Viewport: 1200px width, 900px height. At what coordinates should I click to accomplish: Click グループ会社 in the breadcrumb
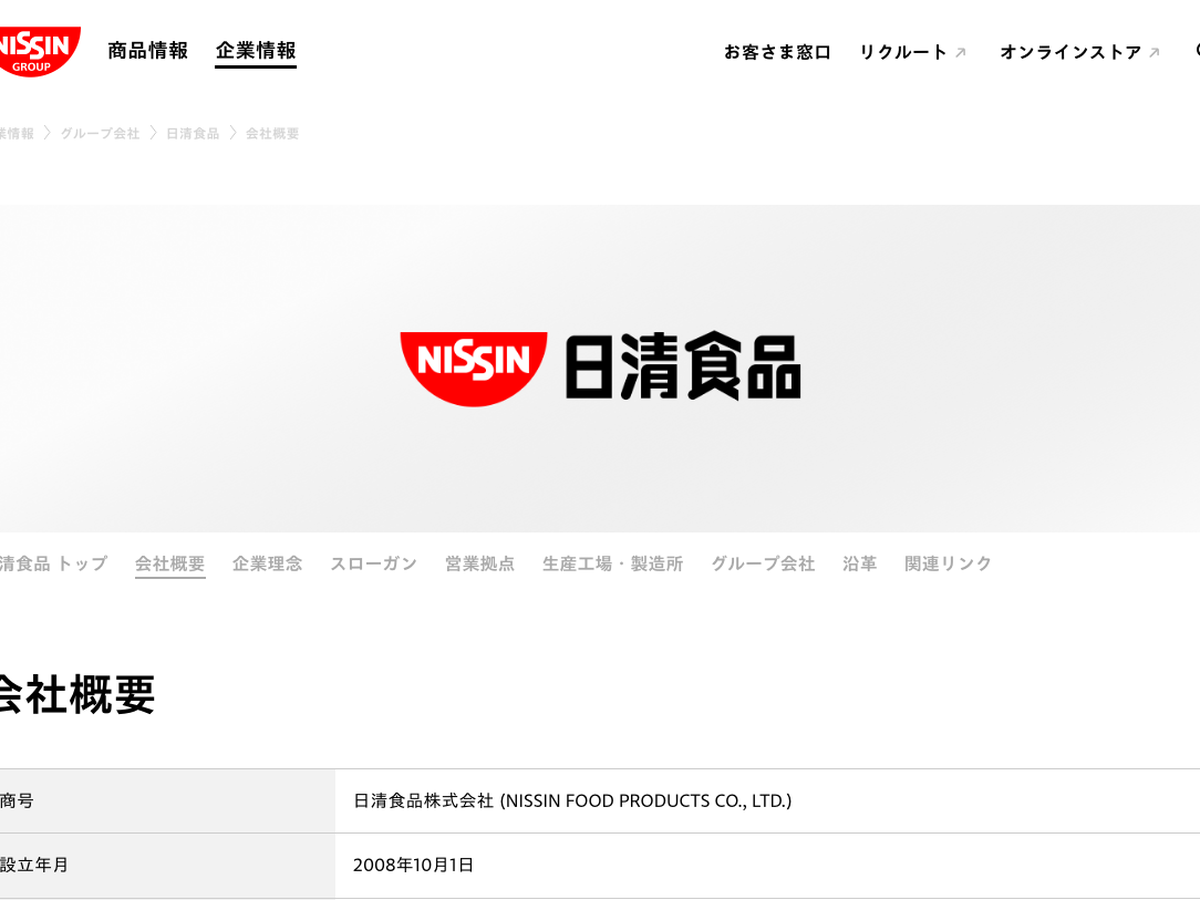pyautogui.click(x=100, y=133)
